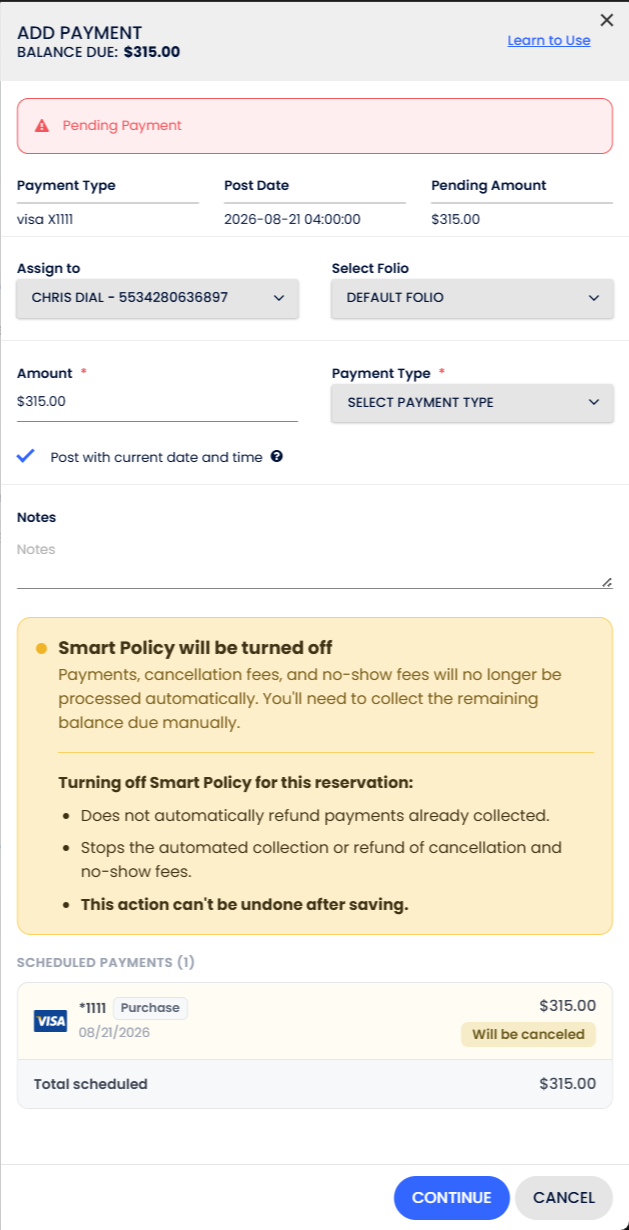Select the scheduled Visa *1111 payment row
The width and height of the screenshot is (629, 1230).
[315, 1021]
